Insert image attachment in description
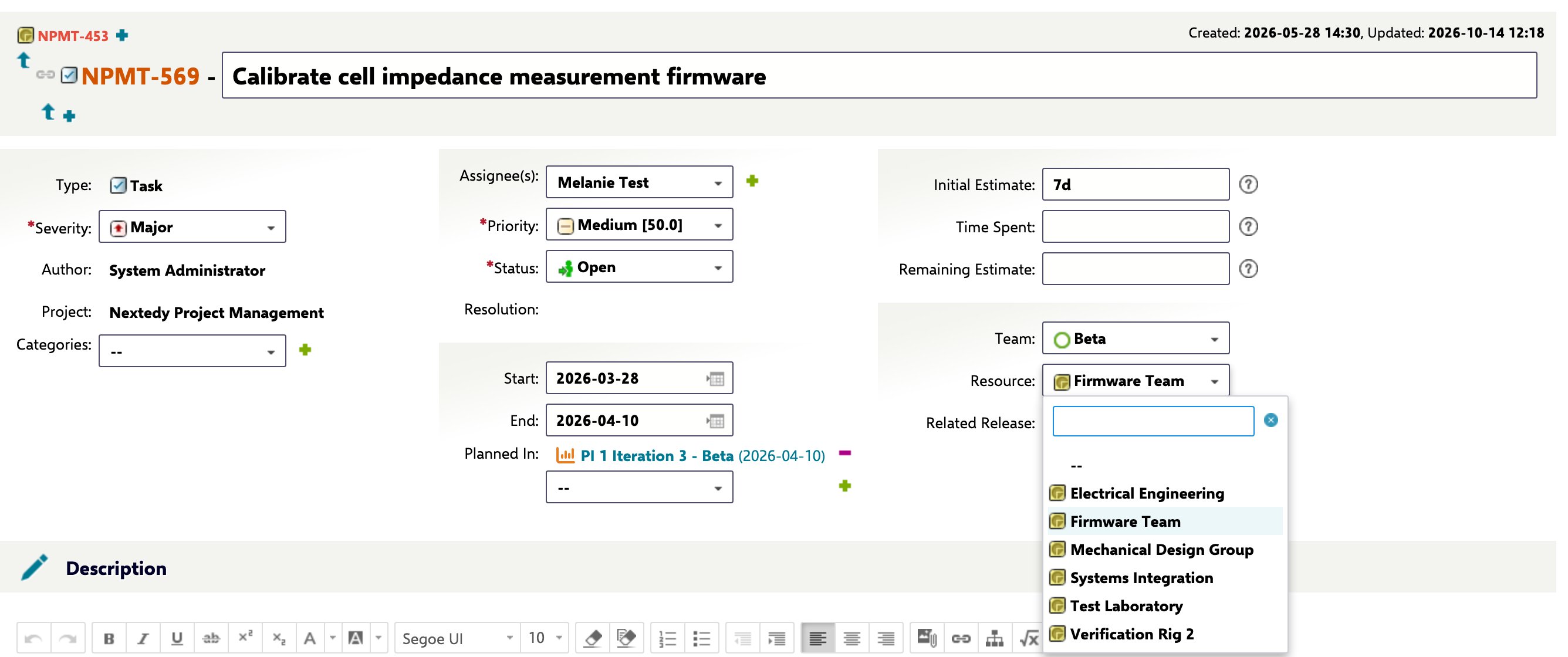The height and width of the screenshot is (657, 1568). [x=927, y=638]
